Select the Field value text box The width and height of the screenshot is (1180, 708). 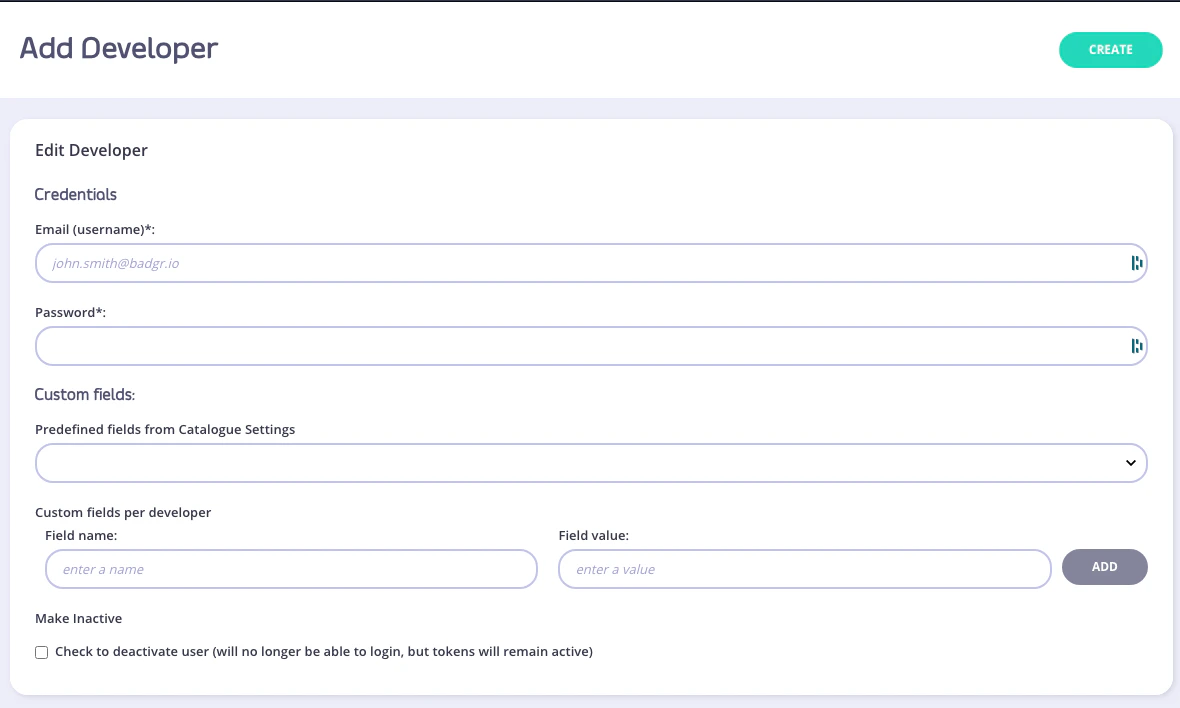804,569
